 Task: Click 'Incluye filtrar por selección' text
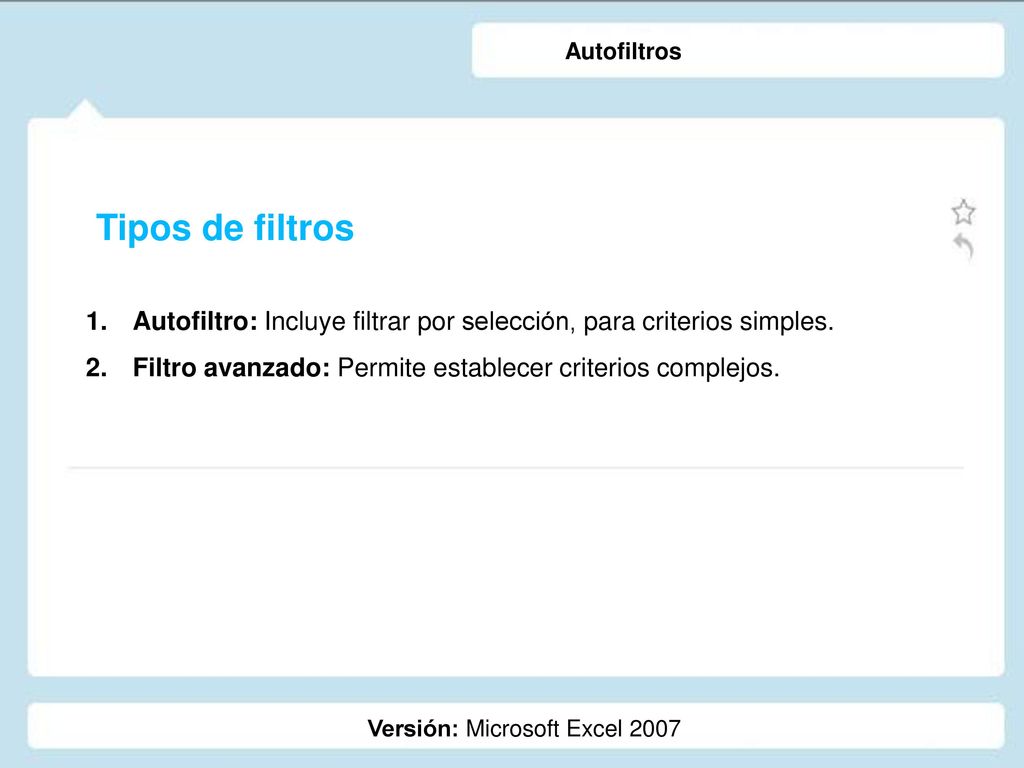pyautogui.click(x=419, y=321)
